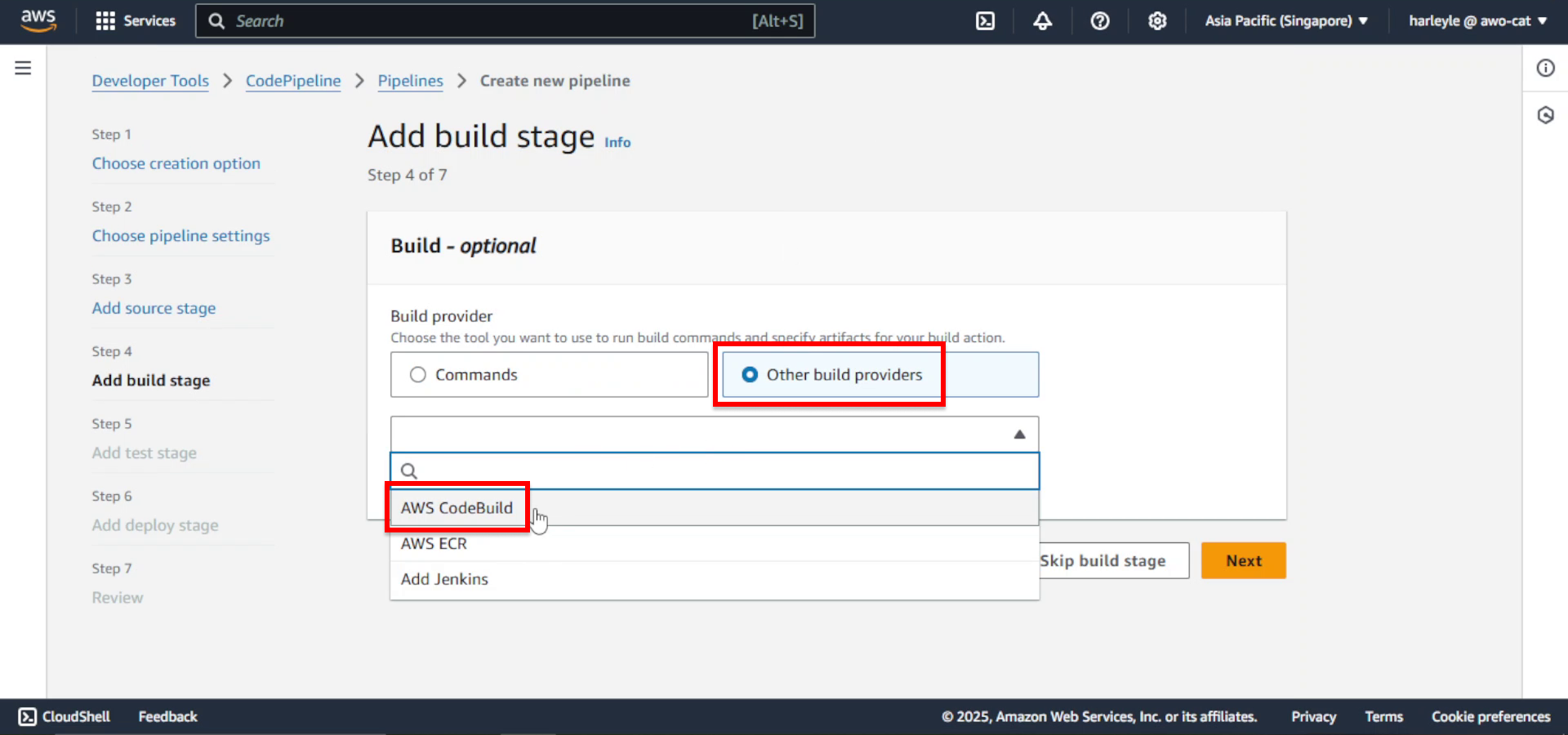Open the Privacy link in footer
Image resolution: width=1568 pixels, height=735 pixels.
click(x=1313, y=716)
